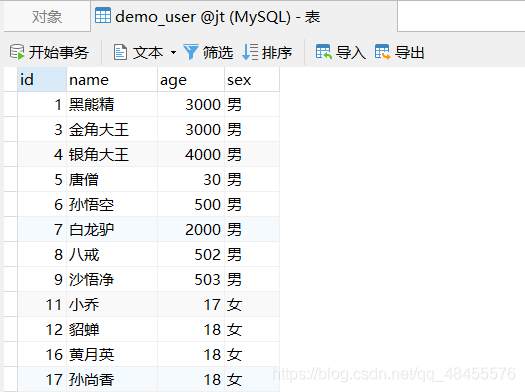The width and height of the screenshot is (525, 392).
Task: Click the name cell 唐僧
Action: tap(112, 179)
